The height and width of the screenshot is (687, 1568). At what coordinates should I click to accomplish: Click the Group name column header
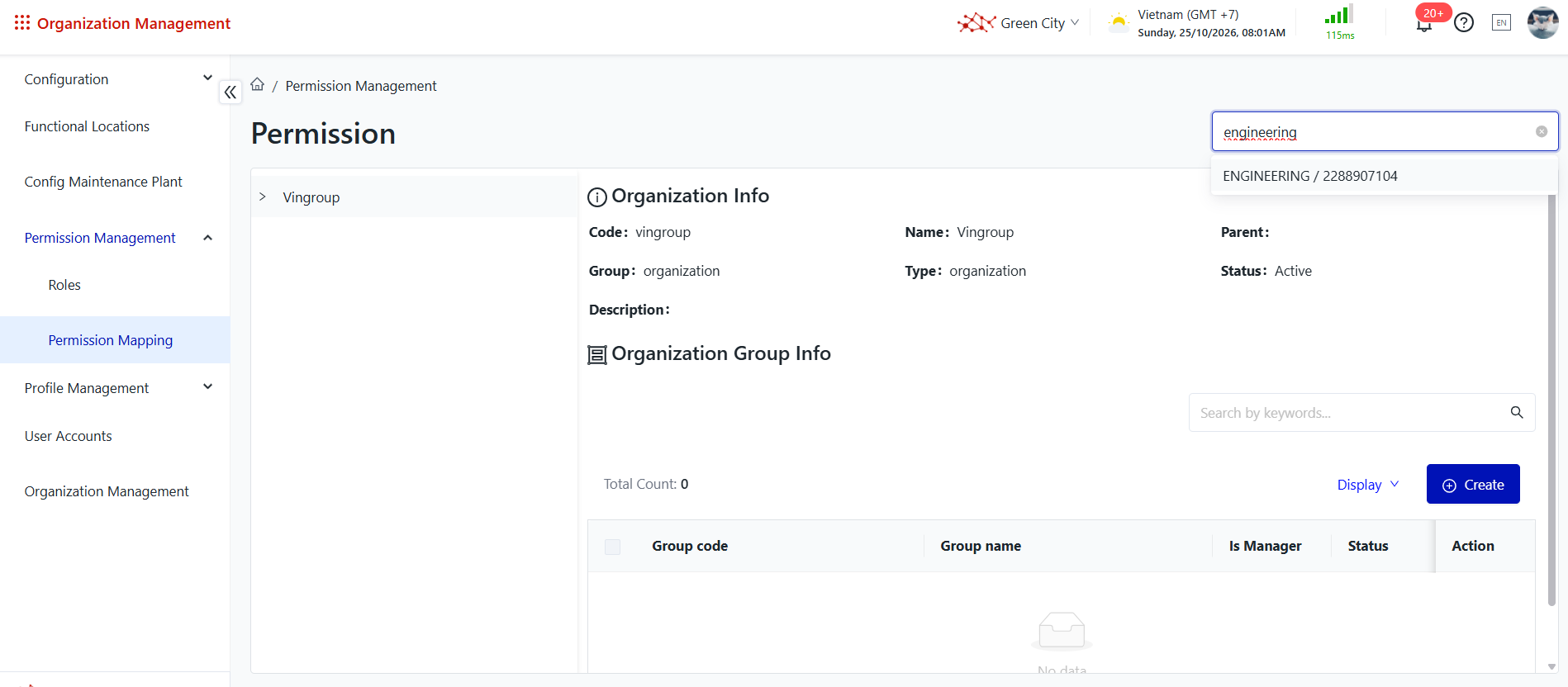coord(981,546)
